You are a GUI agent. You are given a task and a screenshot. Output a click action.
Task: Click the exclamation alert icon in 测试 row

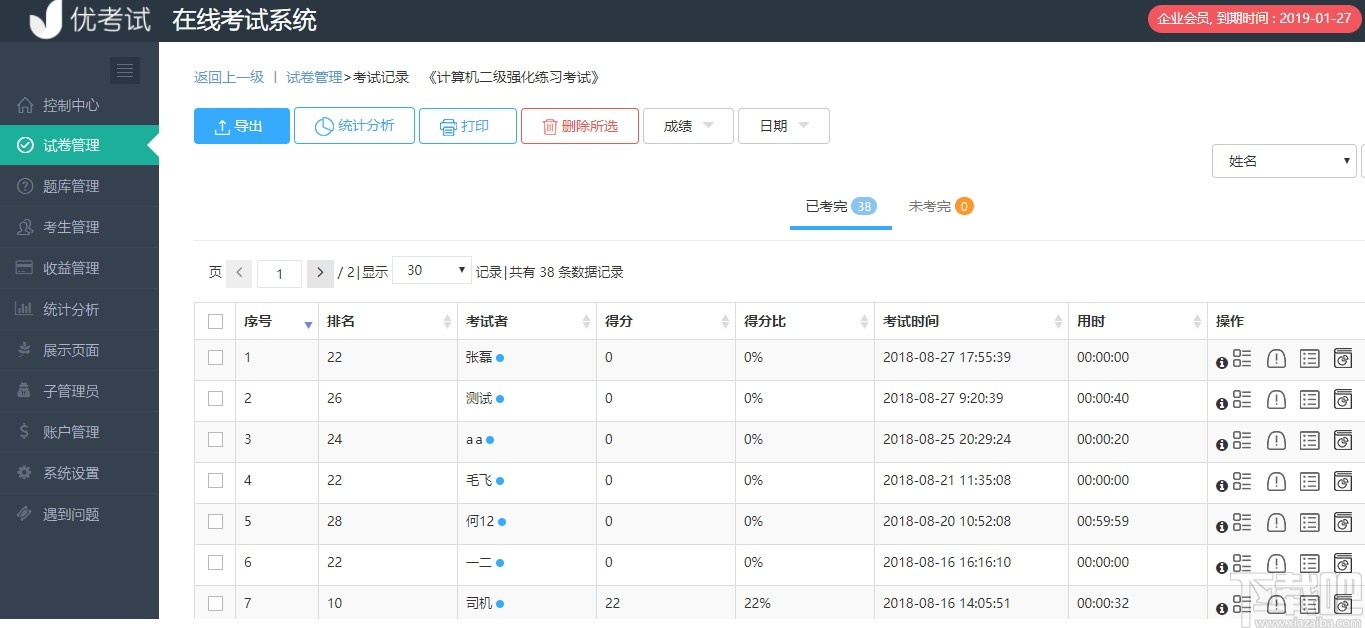point(1276,399)
